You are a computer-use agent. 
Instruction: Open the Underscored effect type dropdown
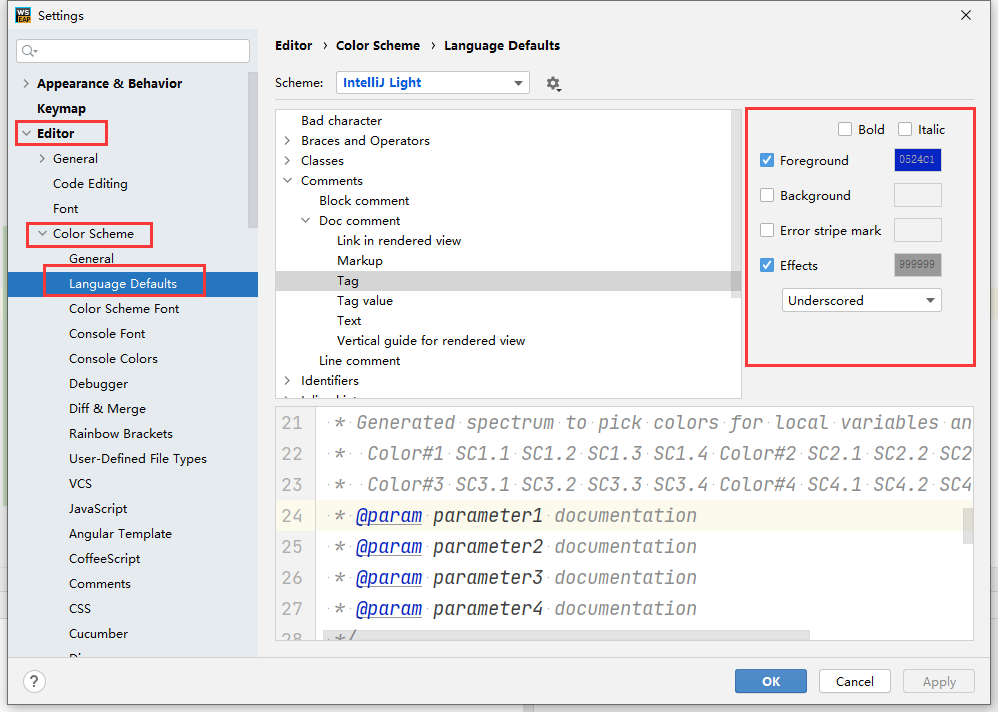(861, 300)
